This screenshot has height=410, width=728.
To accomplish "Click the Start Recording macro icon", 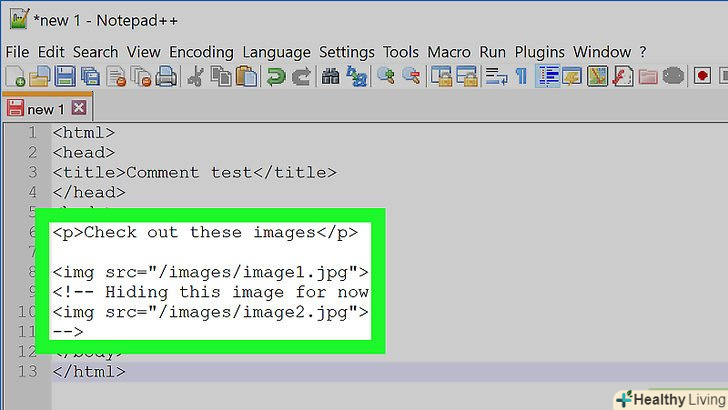I will (702, 76).
